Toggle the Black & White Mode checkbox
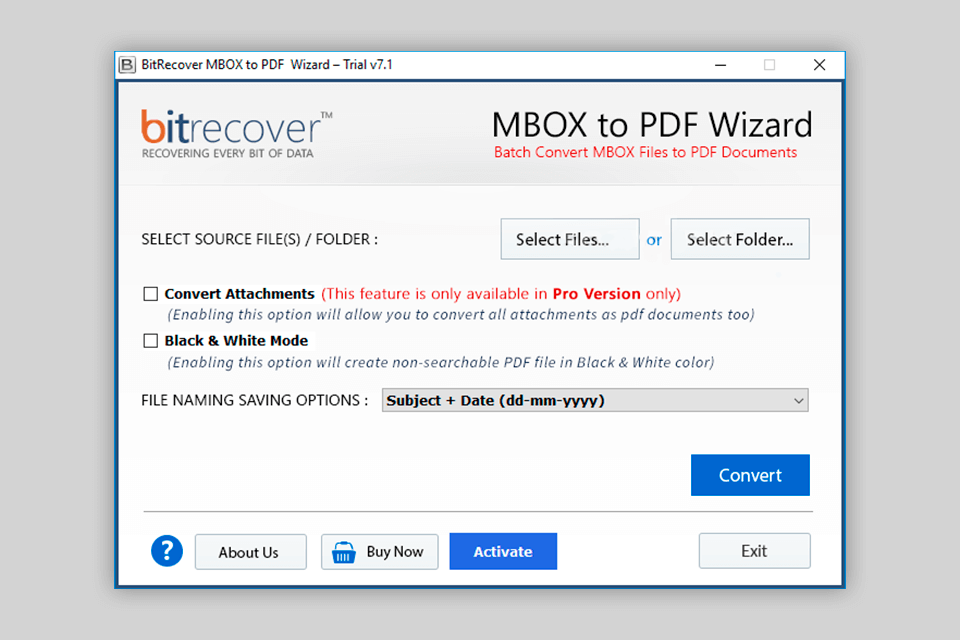The image size is (960, 640). click(151, 341)
